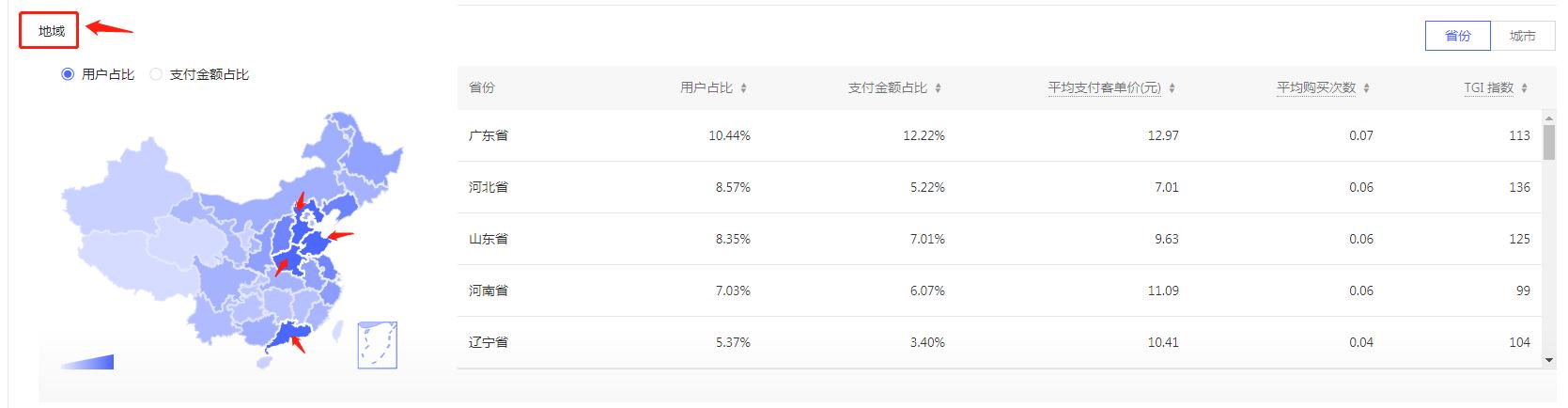Image resolution: width=1568 pixels, height=408 pixels.
Task: Switch to the 城市 tab
Action: coord(1523,36)
